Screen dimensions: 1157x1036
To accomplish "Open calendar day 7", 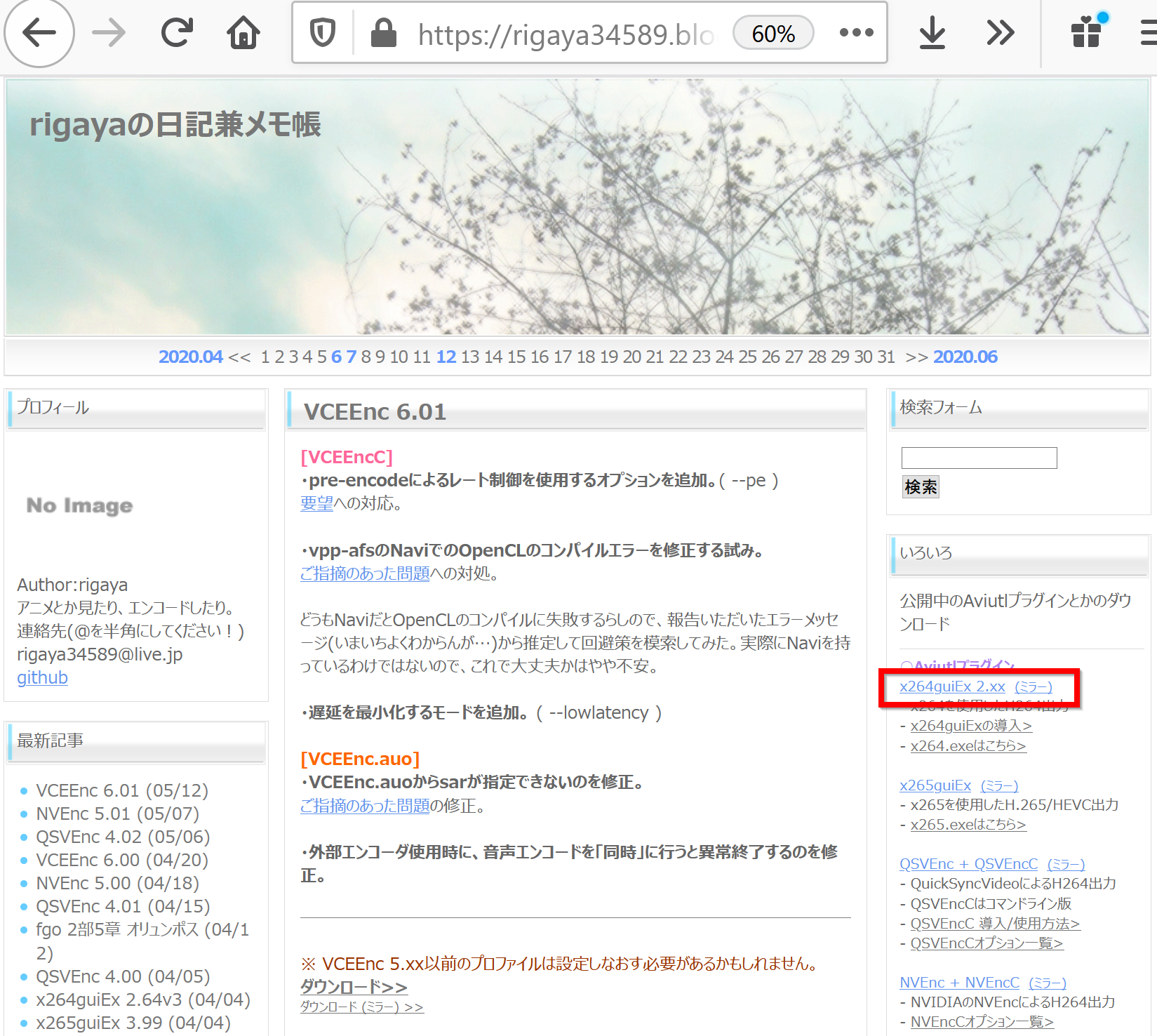I will pos(351,357).
